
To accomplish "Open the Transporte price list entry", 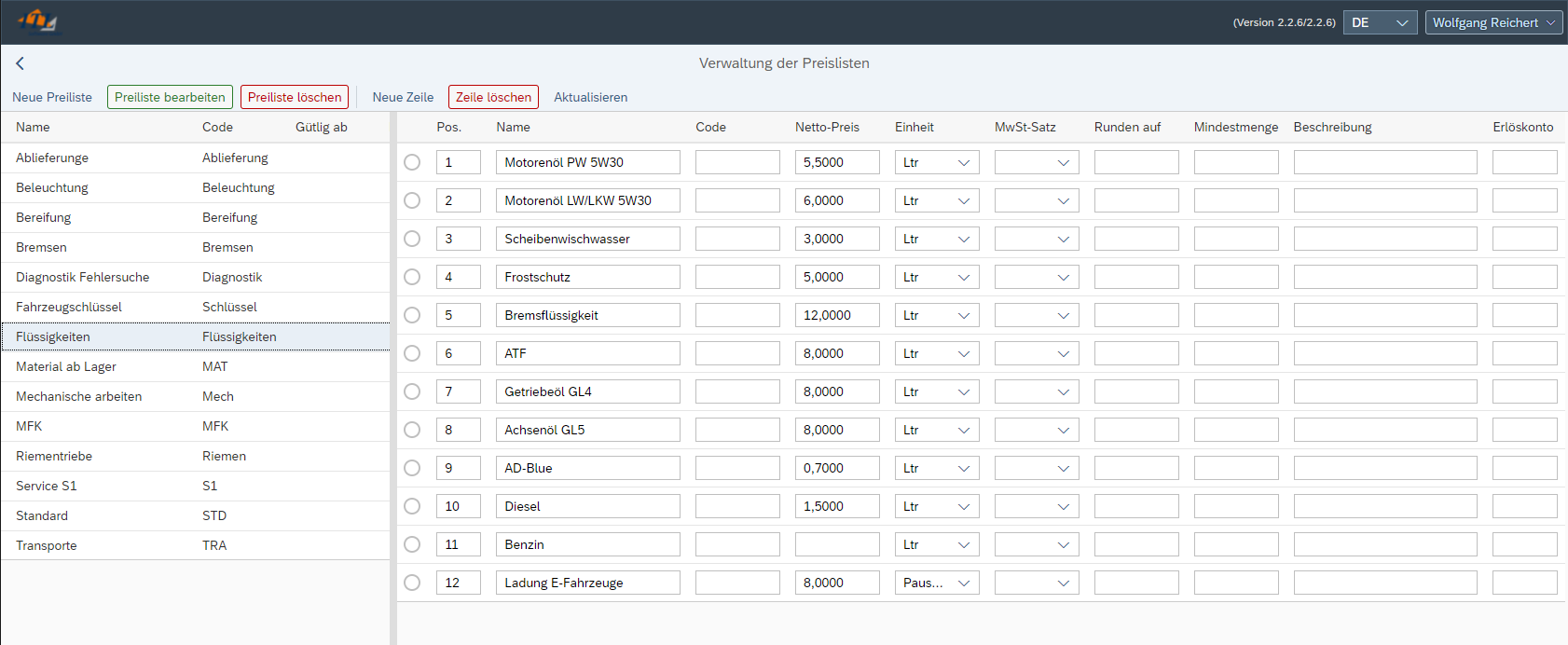I will (x=47, y=545).
